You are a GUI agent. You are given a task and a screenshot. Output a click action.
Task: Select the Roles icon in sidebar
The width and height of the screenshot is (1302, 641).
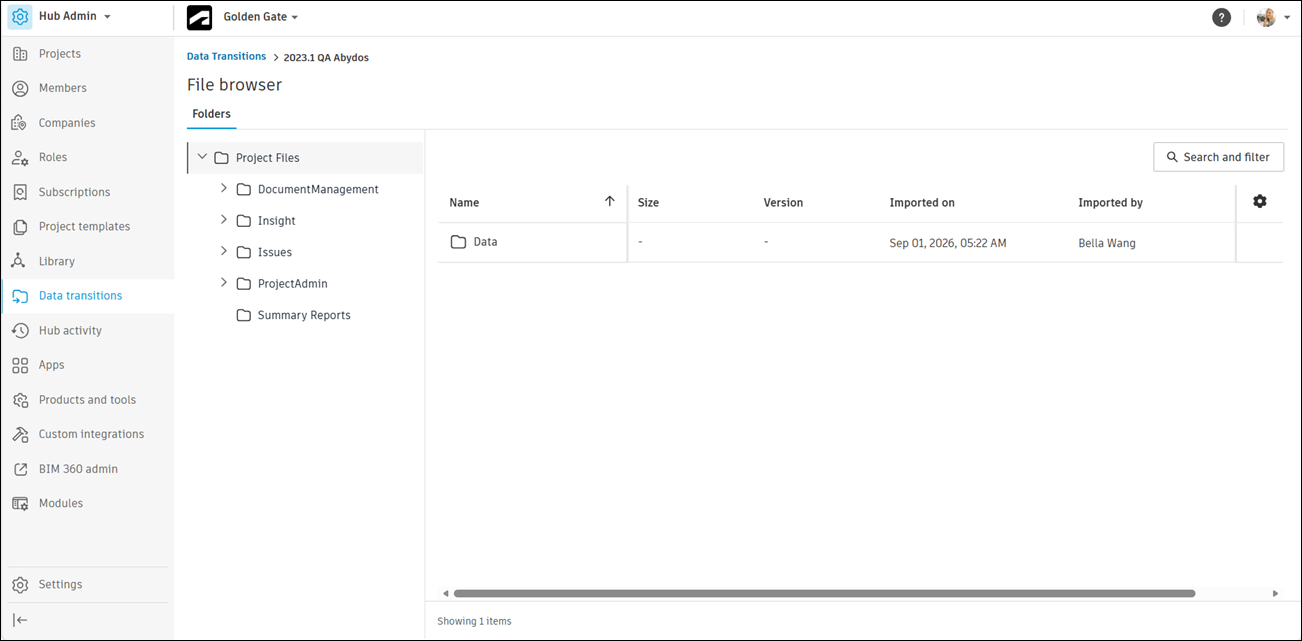pos(20,157)
